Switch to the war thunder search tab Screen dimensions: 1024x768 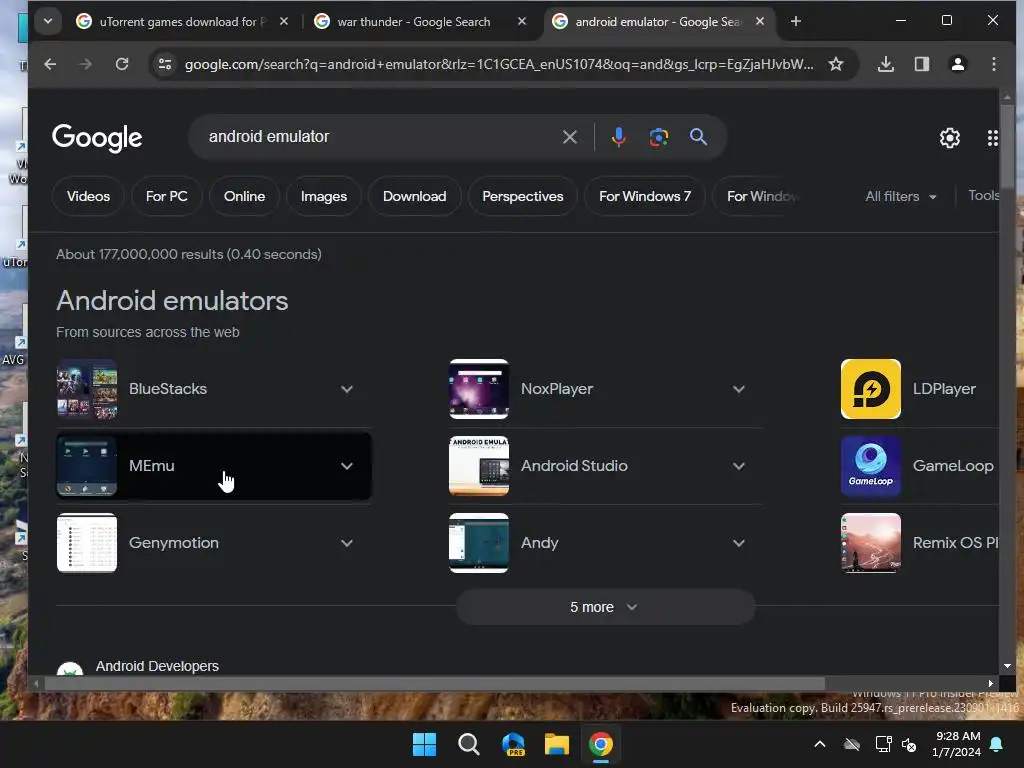pyautogui.click(x=421, y=22)
